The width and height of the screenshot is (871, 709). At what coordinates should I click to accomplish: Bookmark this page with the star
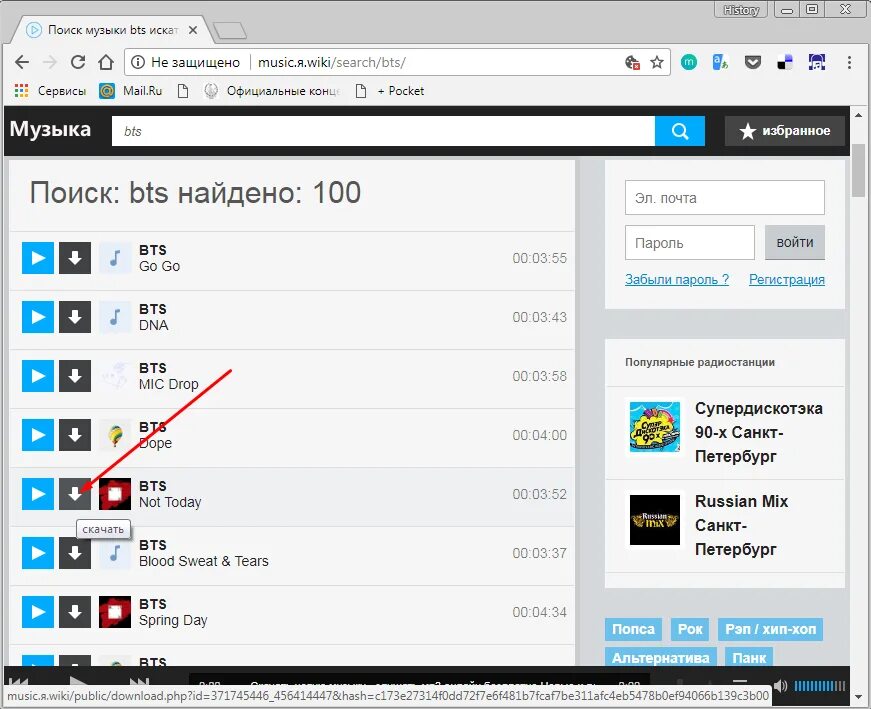[657, 62]
